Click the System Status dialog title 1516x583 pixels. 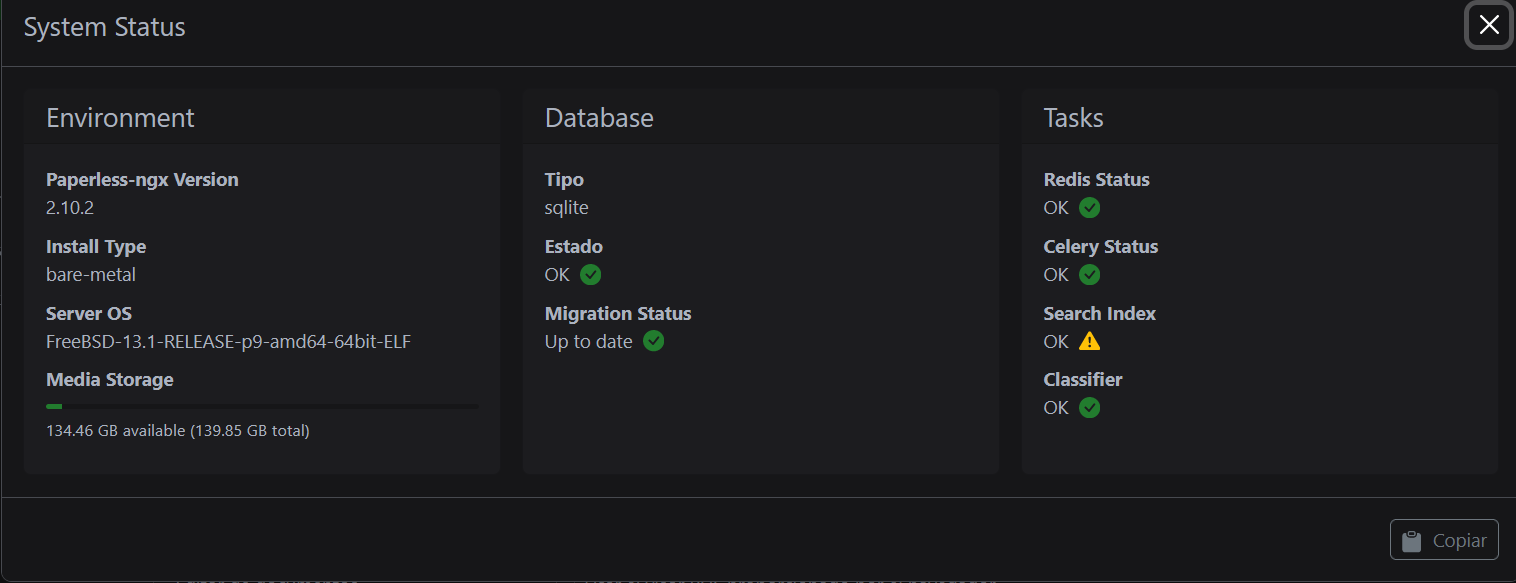click(105, 27)
